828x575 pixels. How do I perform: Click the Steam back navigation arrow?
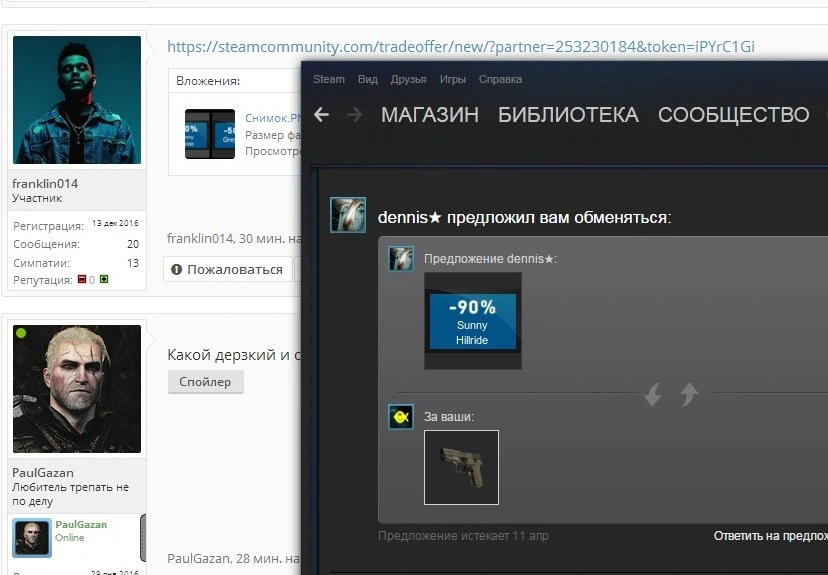(x=321, y=115)
